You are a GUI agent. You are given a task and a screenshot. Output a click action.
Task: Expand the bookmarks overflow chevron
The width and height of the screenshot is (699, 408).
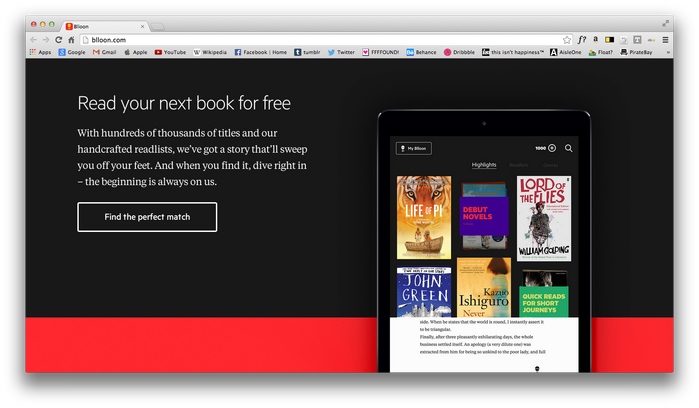[667, 52]
